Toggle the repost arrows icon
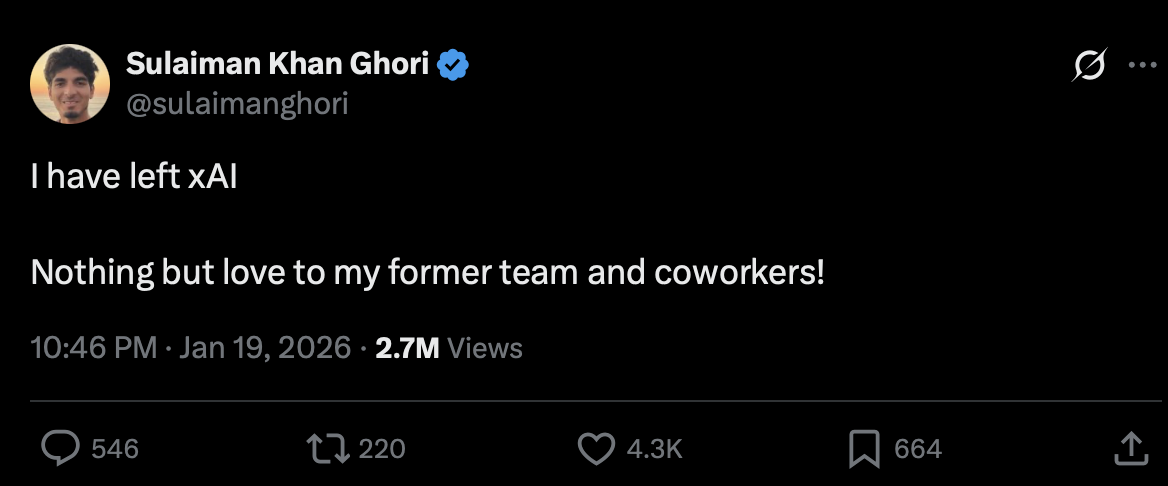 (330, 448)
